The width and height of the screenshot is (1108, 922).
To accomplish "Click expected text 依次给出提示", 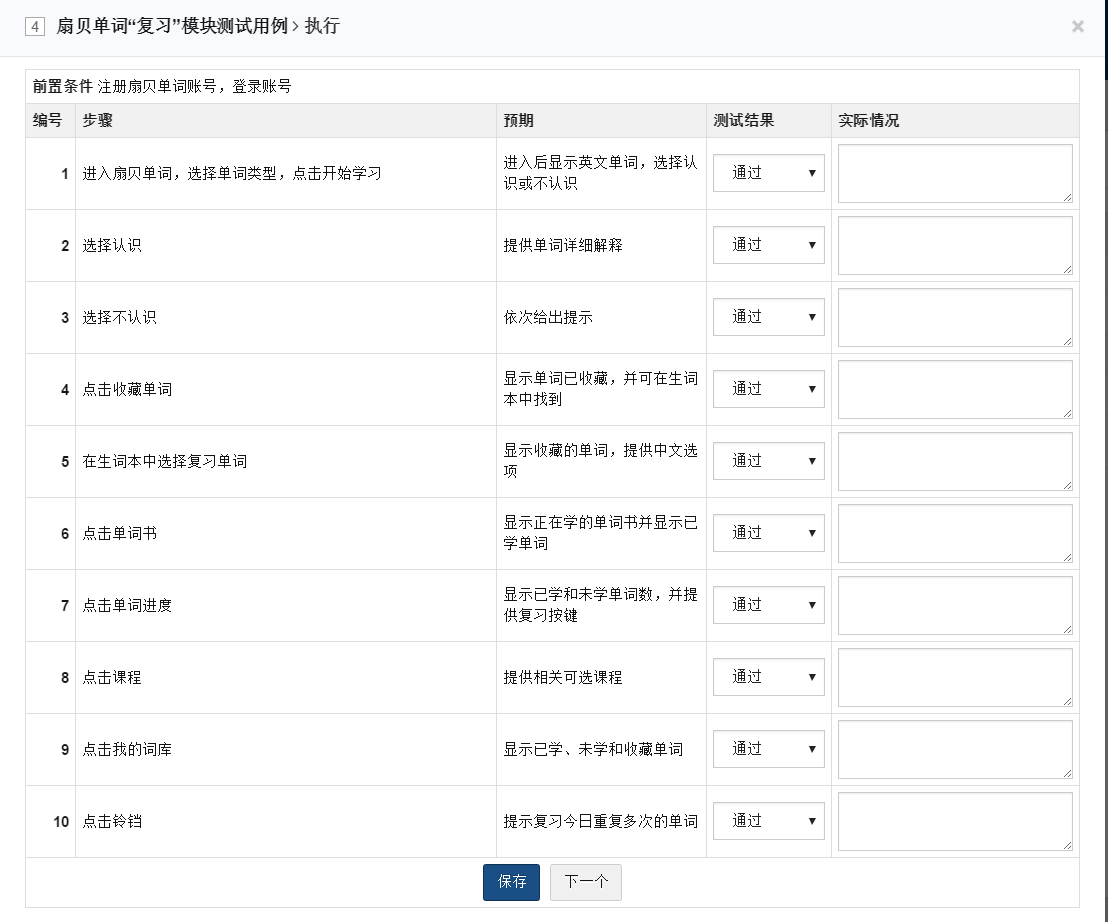I will tap(548, 318).
